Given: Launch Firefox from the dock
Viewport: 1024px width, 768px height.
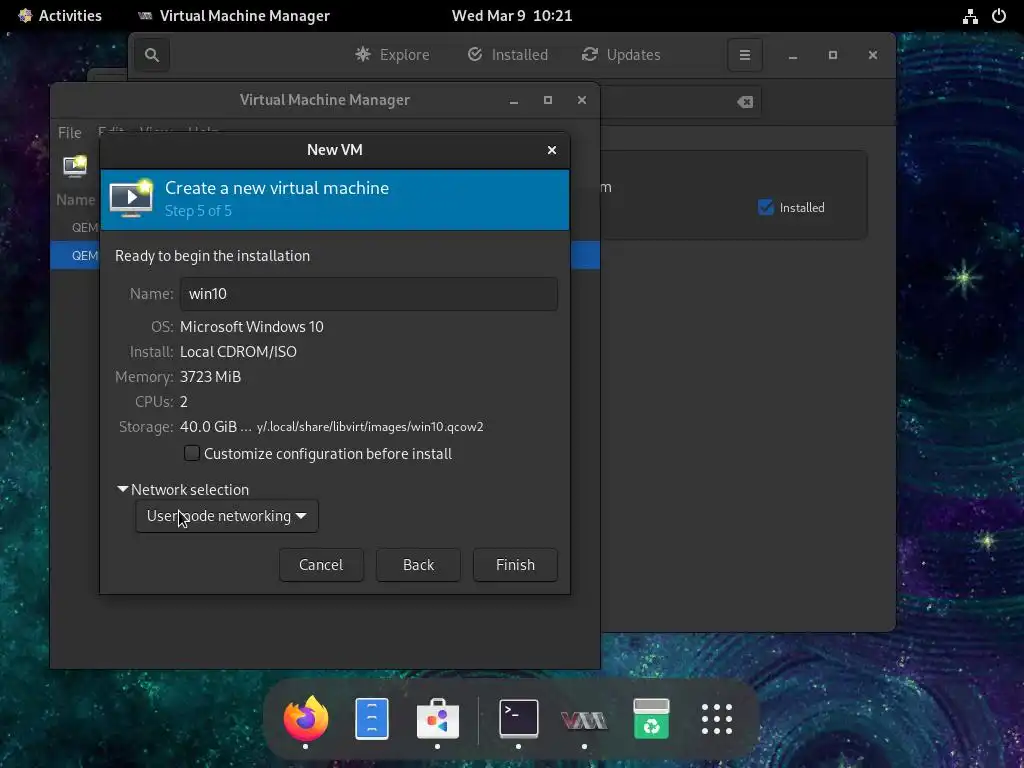Looking at the screenshot, I should (306, 718).
